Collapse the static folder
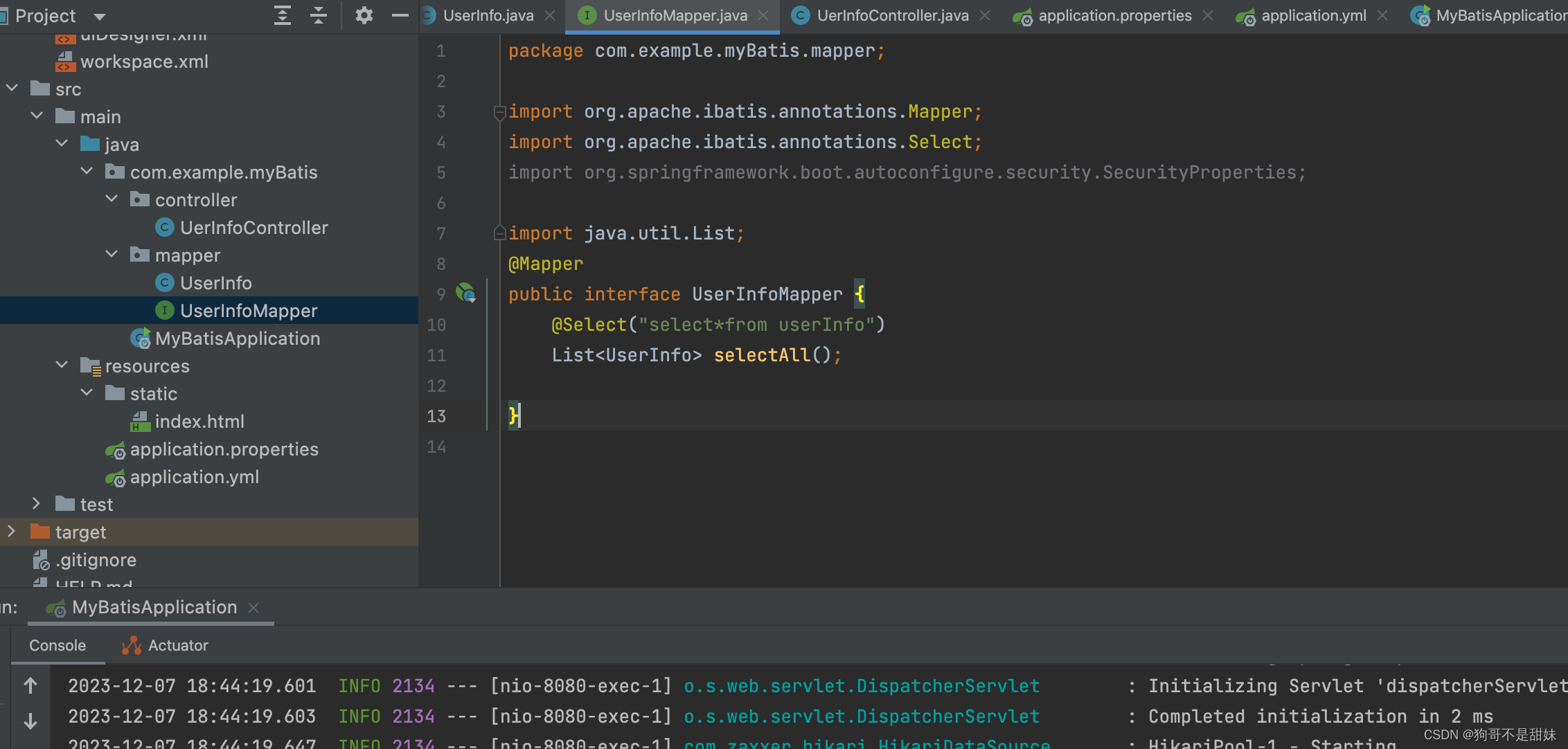The width and height of the screenshot is (1568, 749). pyautogui.click(x=87, y=393)
